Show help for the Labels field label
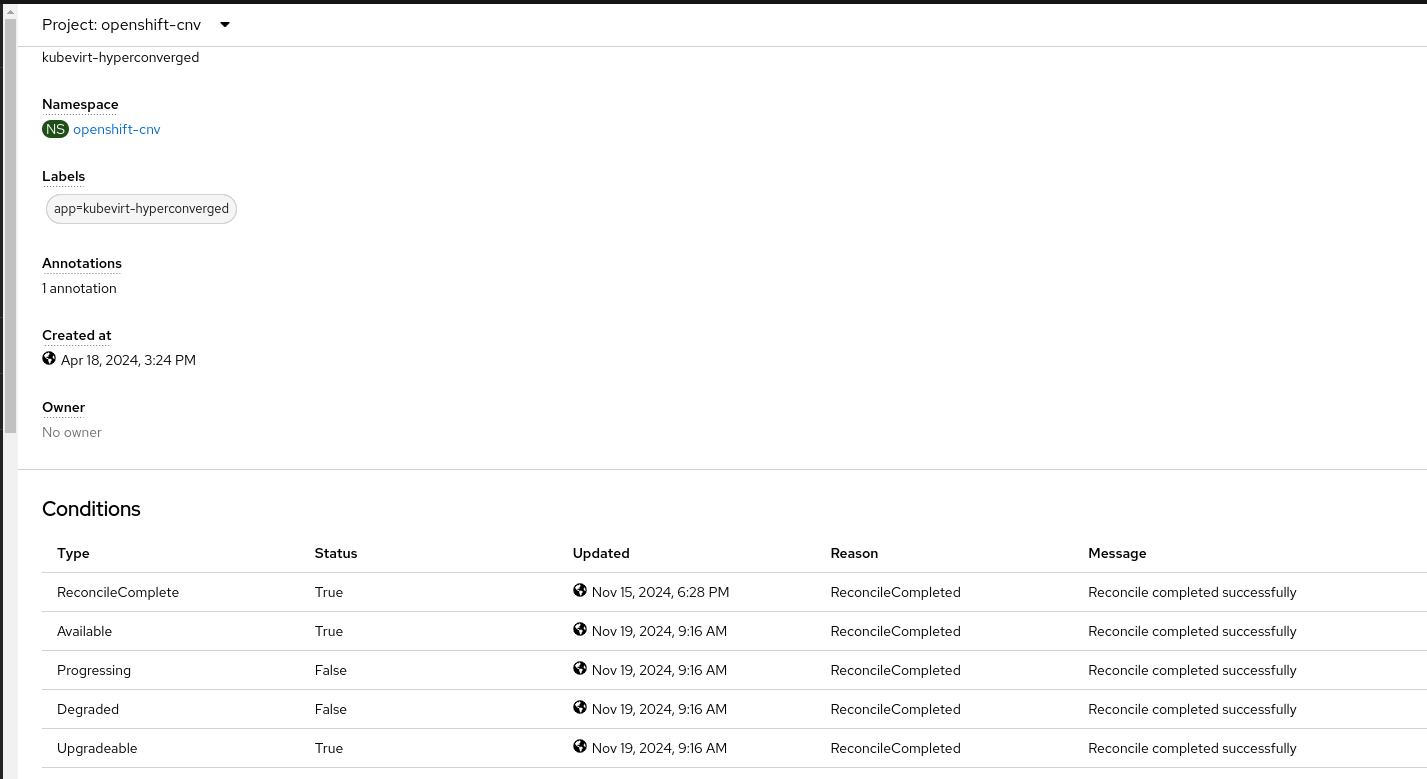The image size is (1427, 779). [x=63, y=176]
